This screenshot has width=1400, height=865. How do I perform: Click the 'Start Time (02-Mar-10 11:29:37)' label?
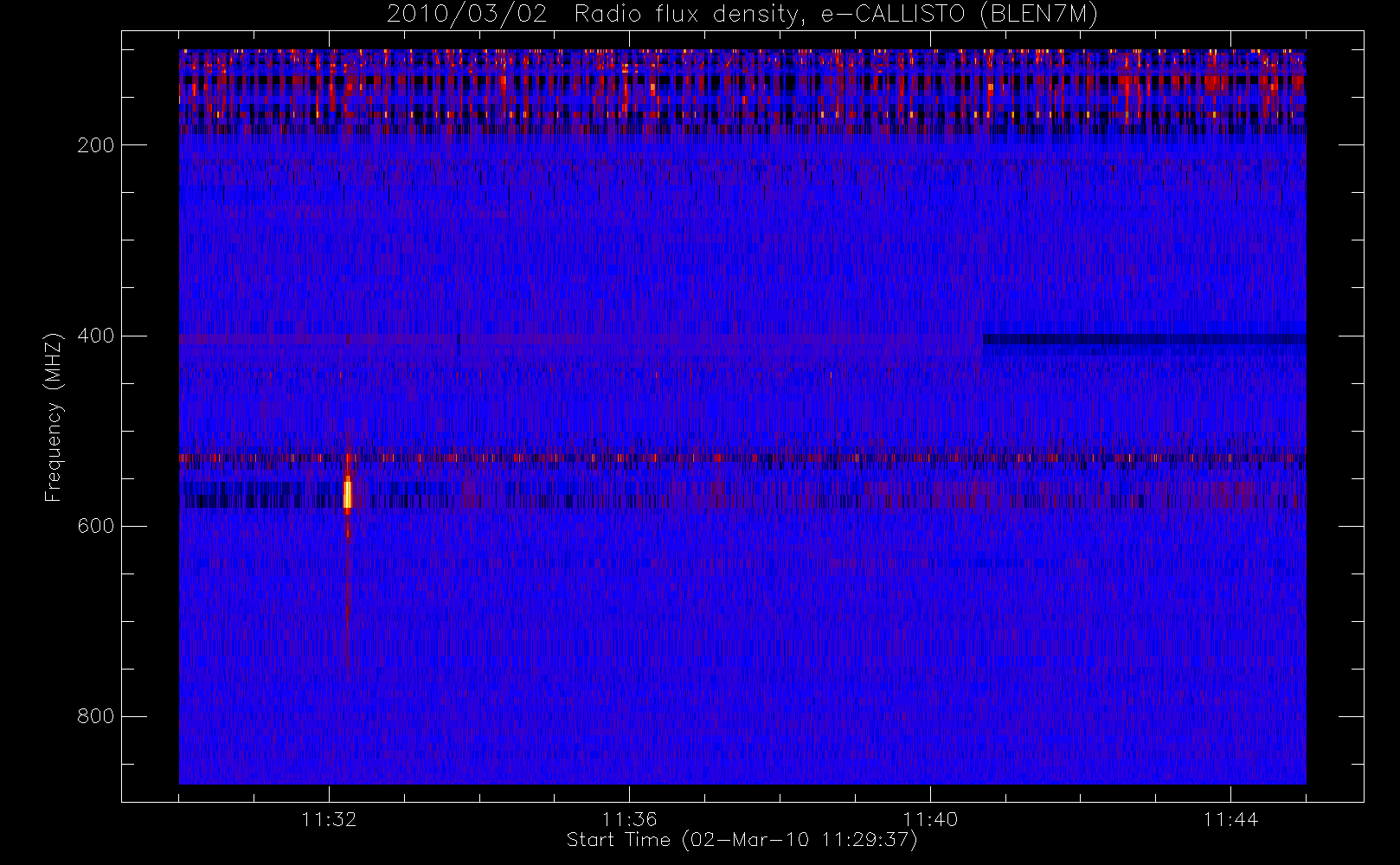[742, 840]
